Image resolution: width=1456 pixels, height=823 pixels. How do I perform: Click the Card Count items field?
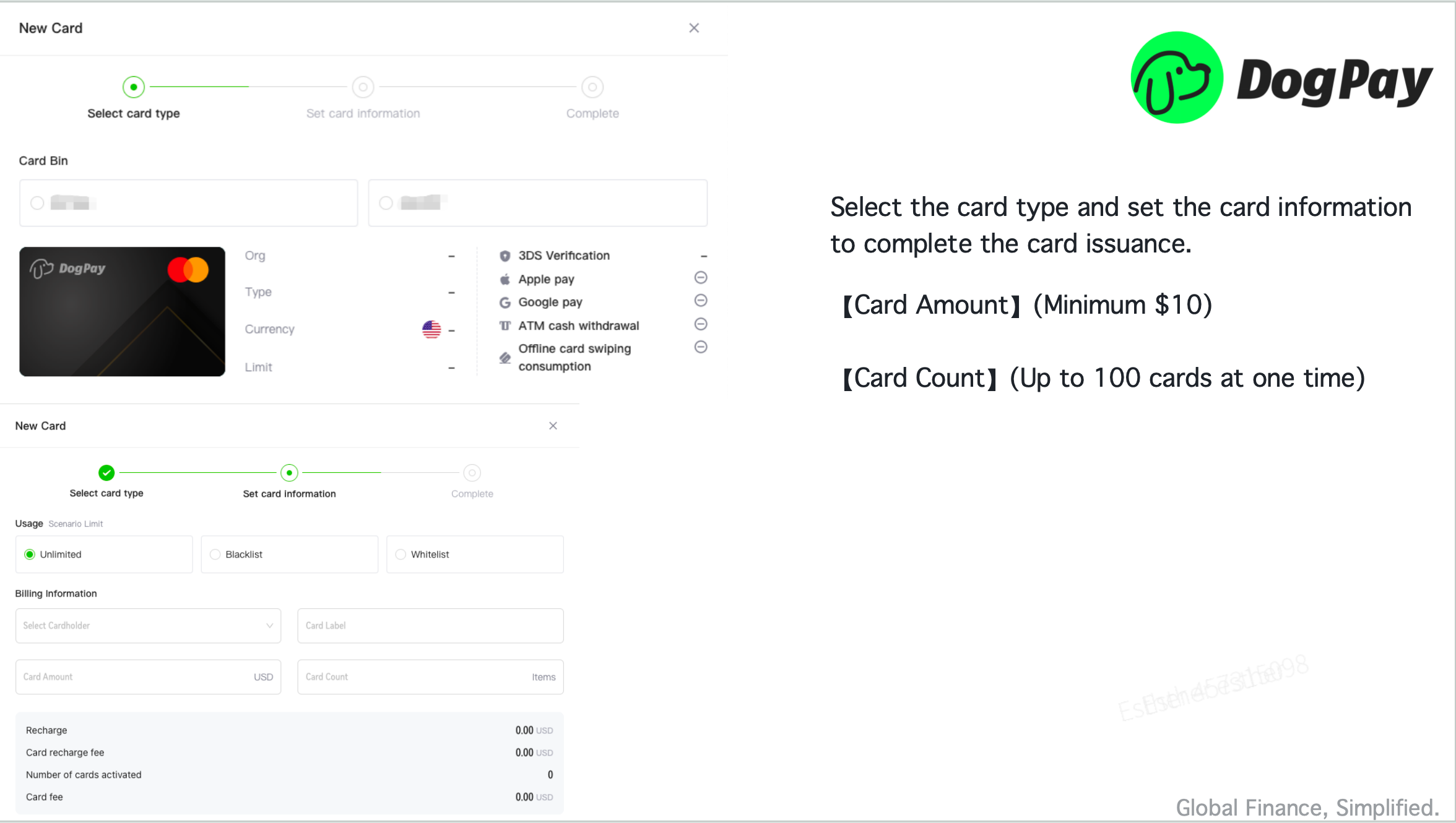point(430,677)
